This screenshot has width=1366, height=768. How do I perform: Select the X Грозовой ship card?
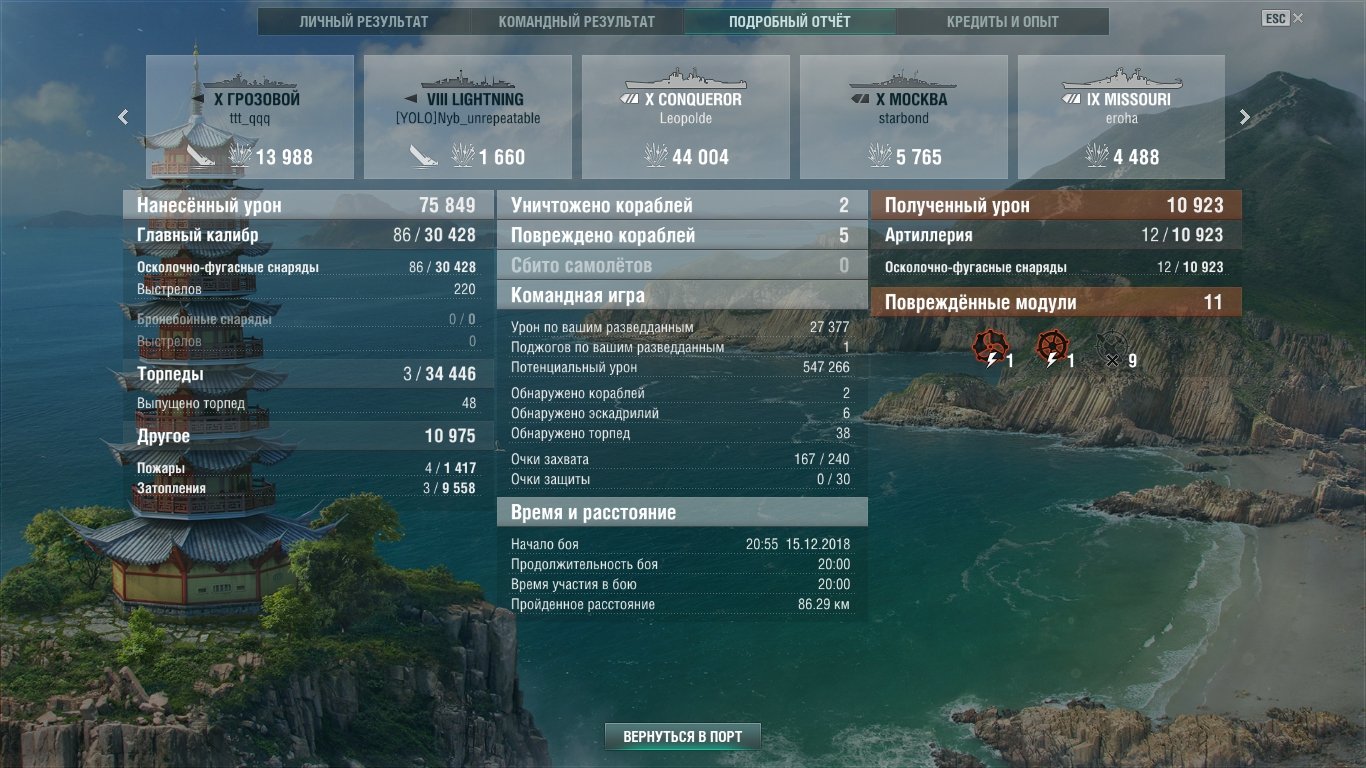(x=250, y=117)
